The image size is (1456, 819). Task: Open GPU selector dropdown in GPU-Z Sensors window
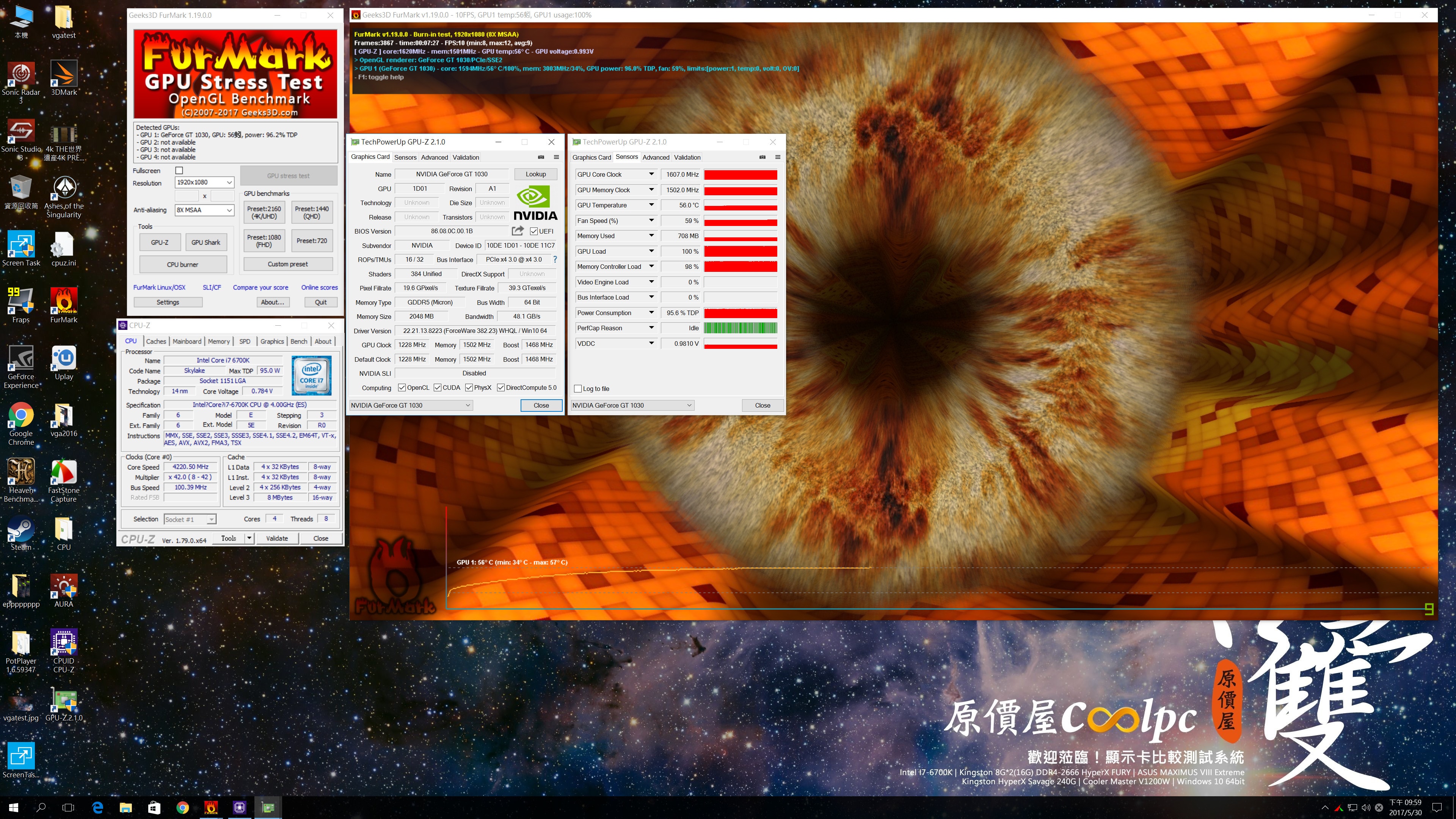pos(632,405)
